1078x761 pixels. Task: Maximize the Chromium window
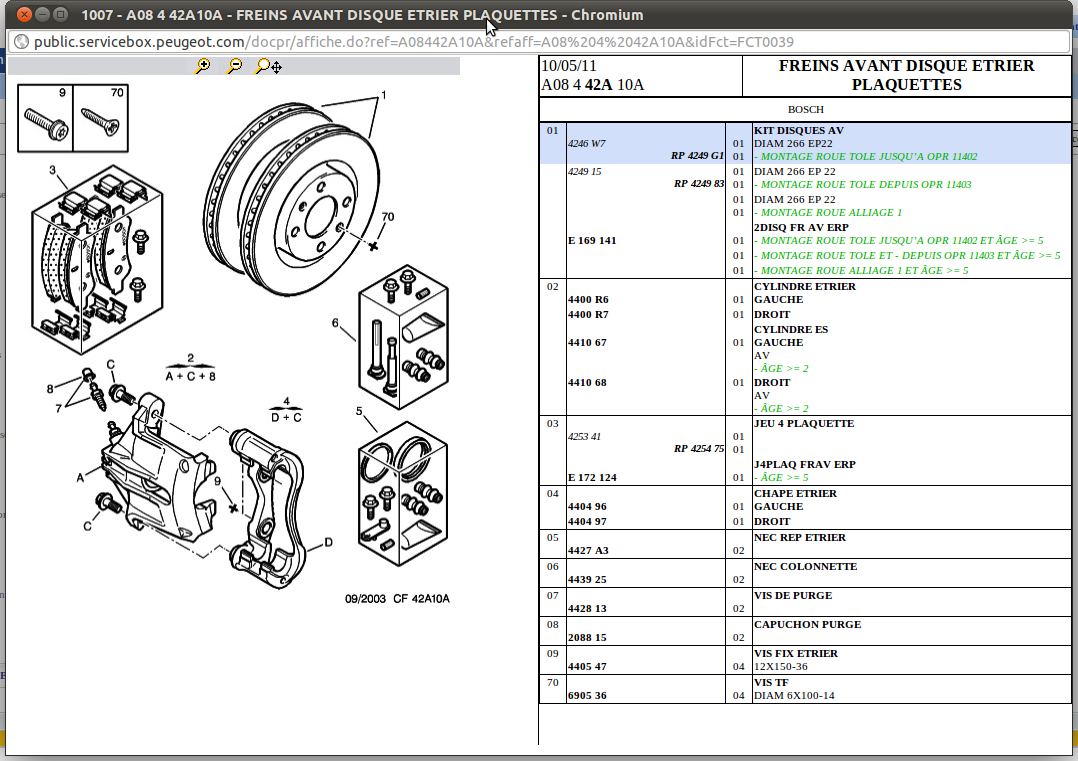coord(60,14)
